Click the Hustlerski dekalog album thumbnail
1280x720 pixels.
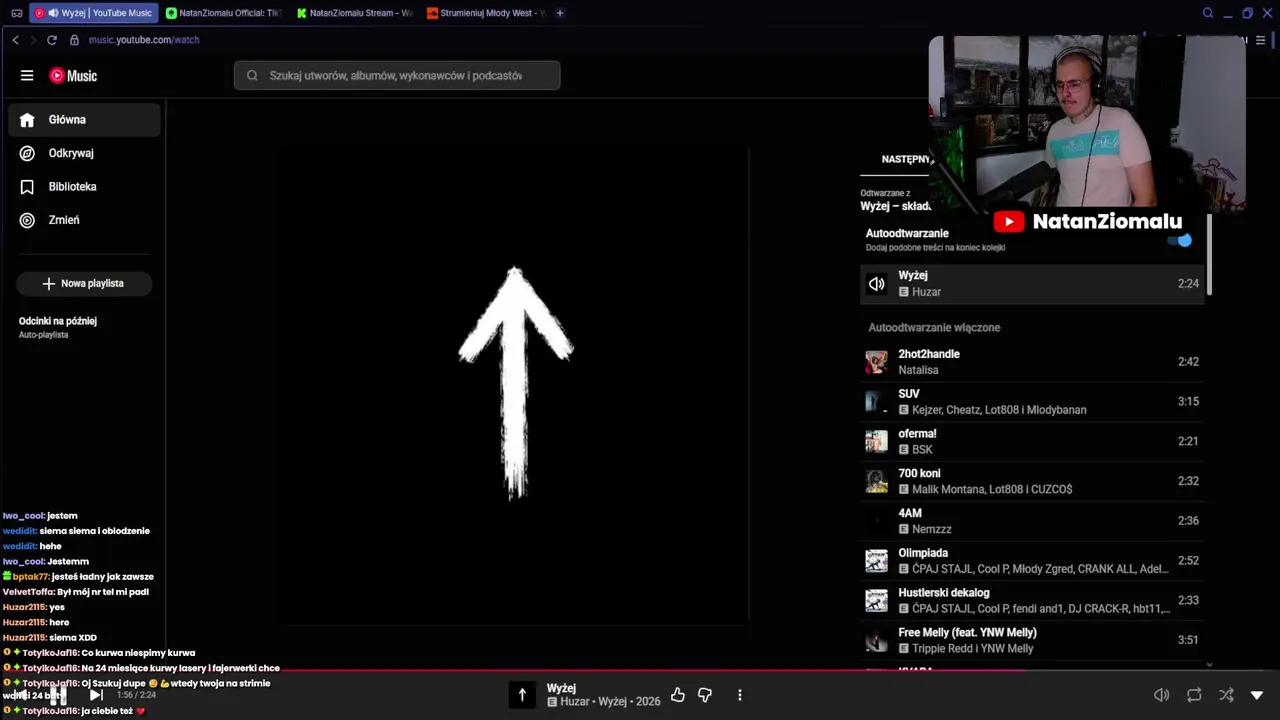pyautogui.click(x=877, y=600)
